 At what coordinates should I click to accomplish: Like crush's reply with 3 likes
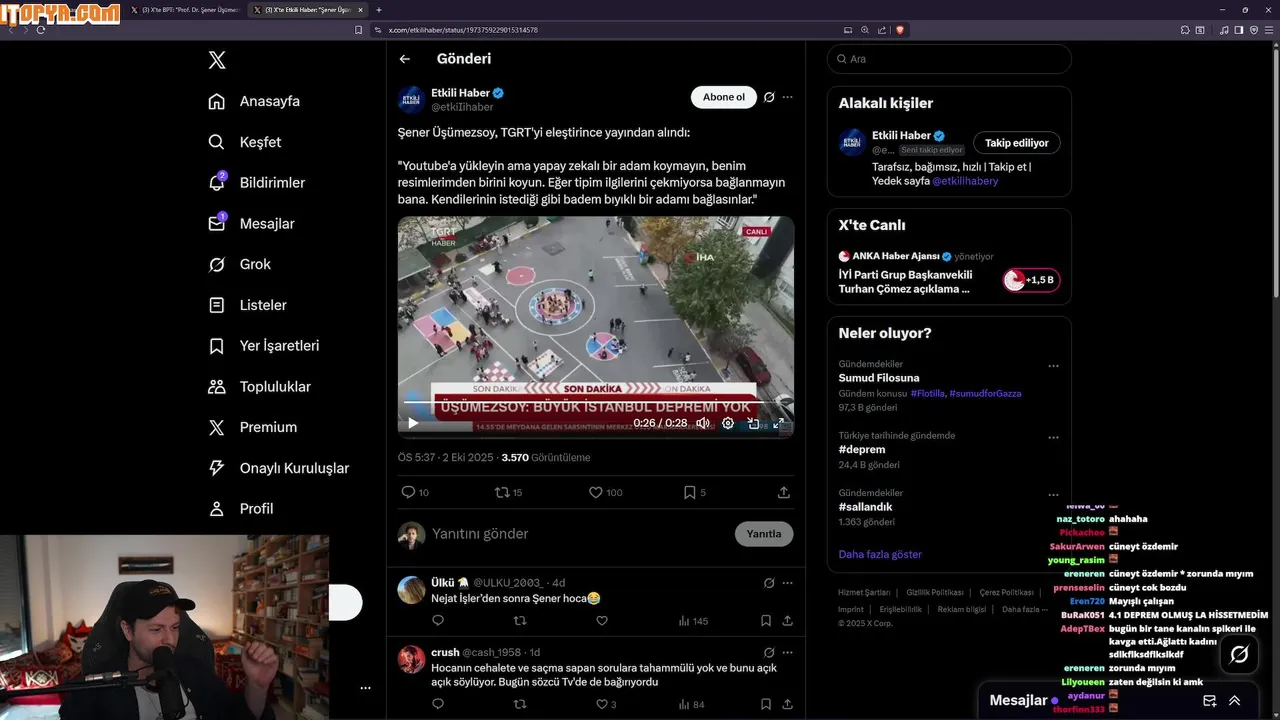point(607,704)
